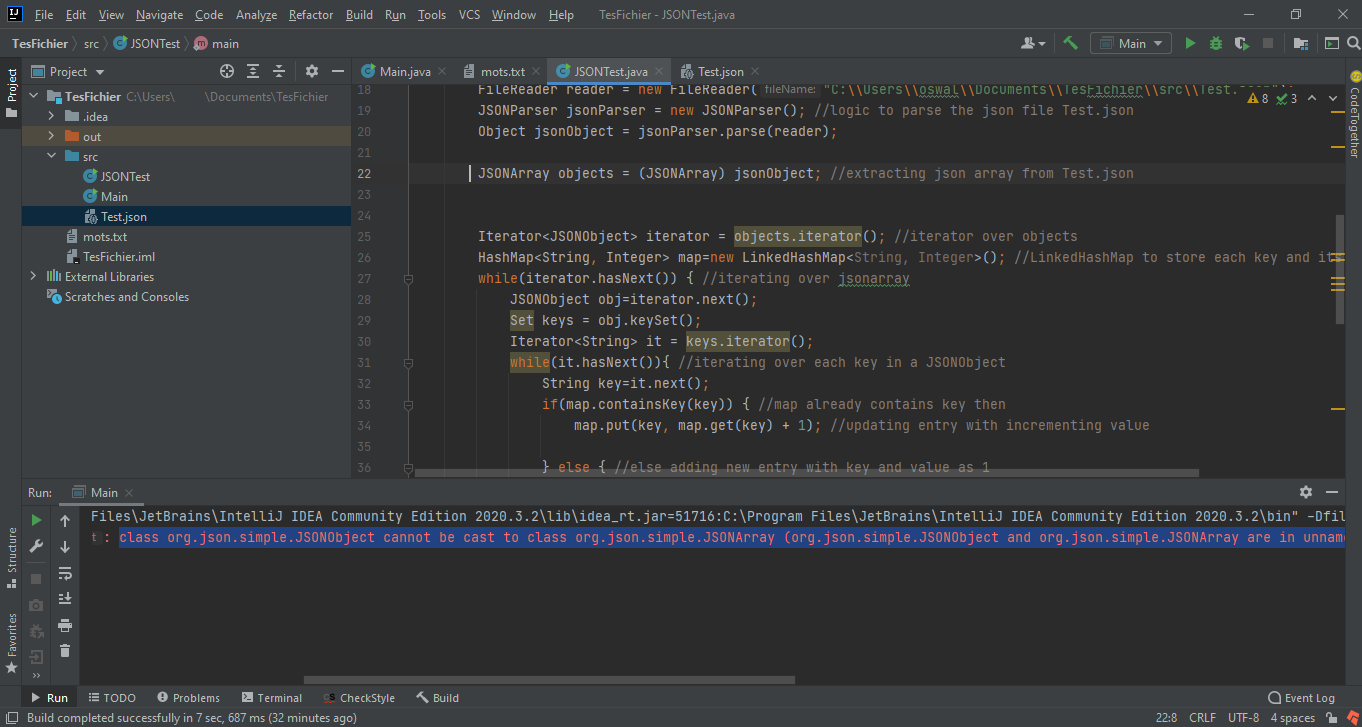Open the Main run configuration dropdown
This screenshot has width=1362, height=727.
[1130, 43]
